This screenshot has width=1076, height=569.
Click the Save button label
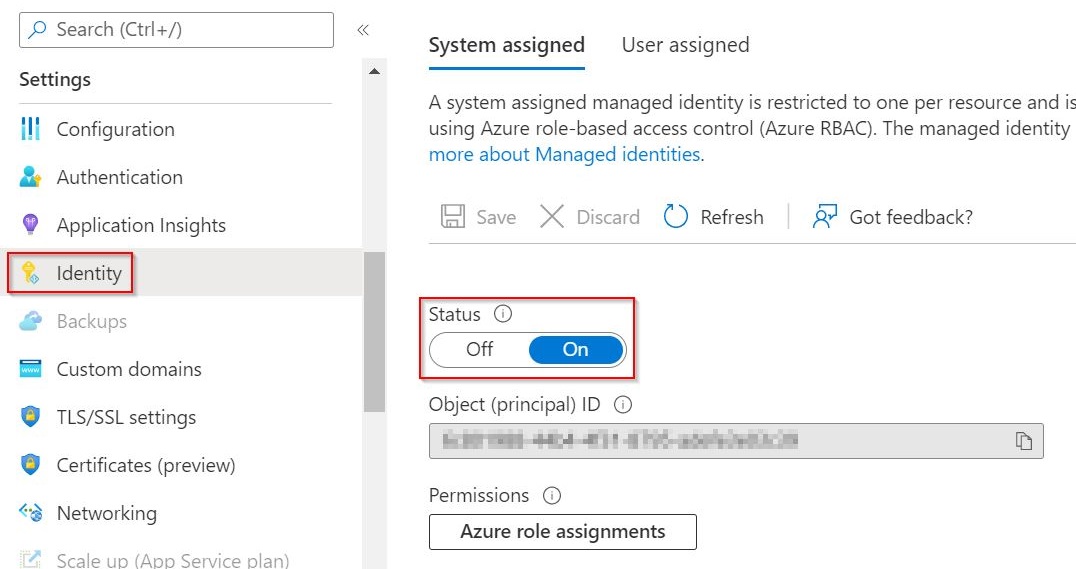click(496, 217)
